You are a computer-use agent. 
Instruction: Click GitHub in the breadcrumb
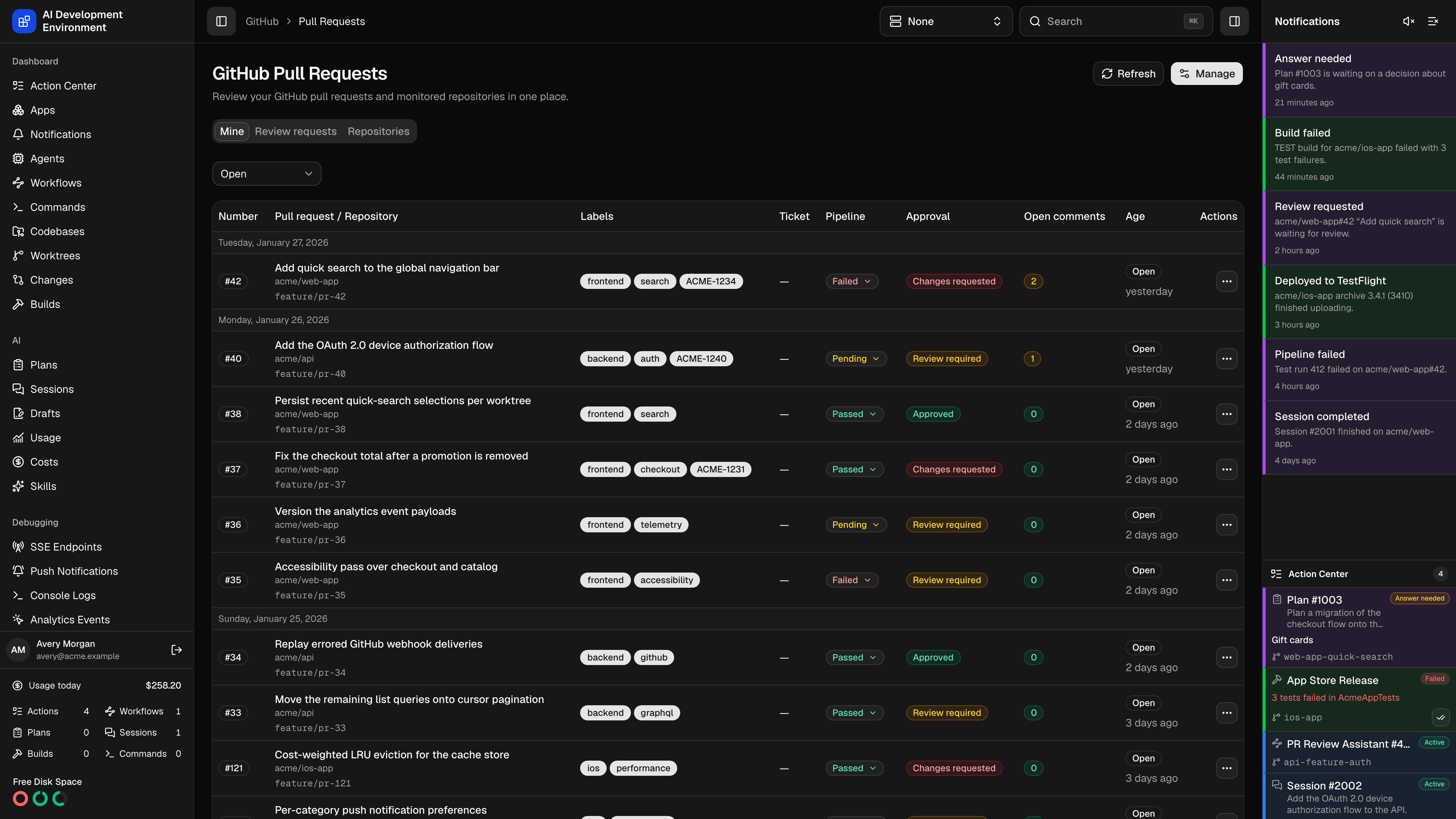(262, 22)
